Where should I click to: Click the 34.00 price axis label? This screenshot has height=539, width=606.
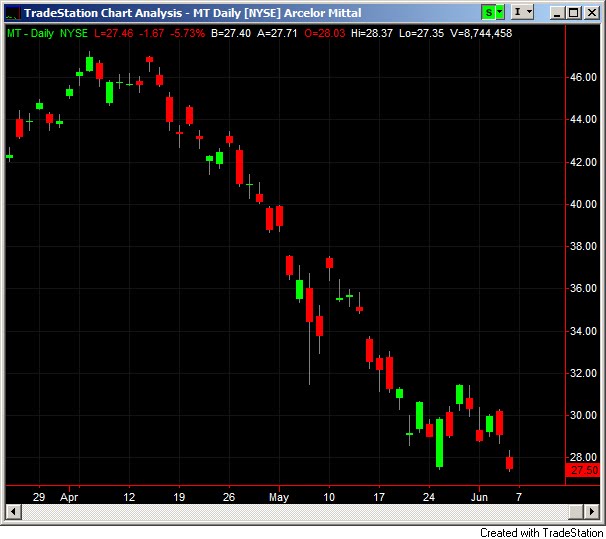(583, 331)
